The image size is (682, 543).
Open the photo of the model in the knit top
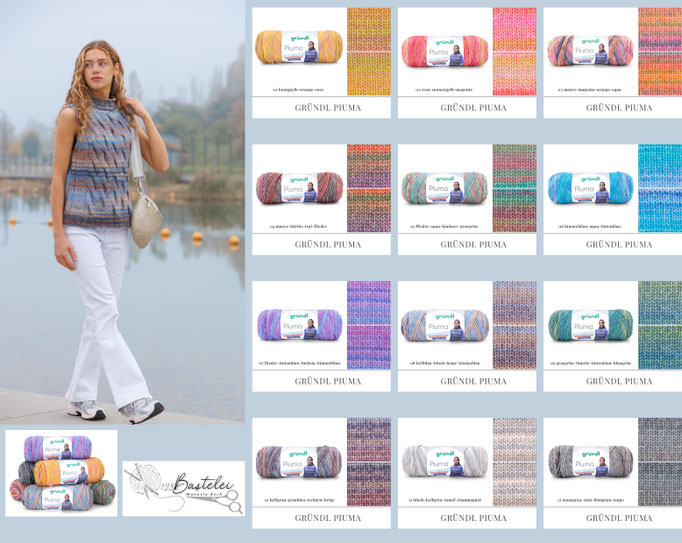[122, 212]
